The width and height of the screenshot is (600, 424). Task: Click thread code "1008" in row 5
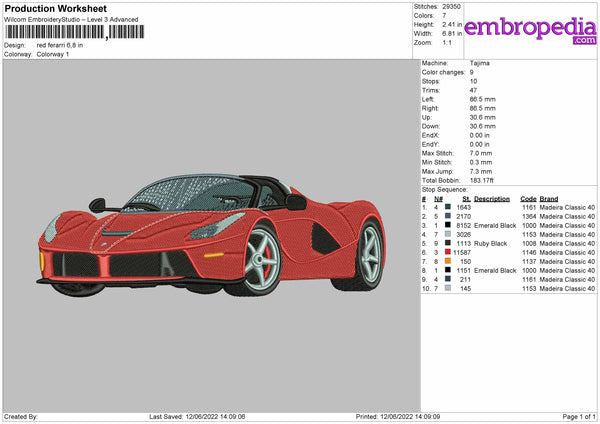pos(529,243)
